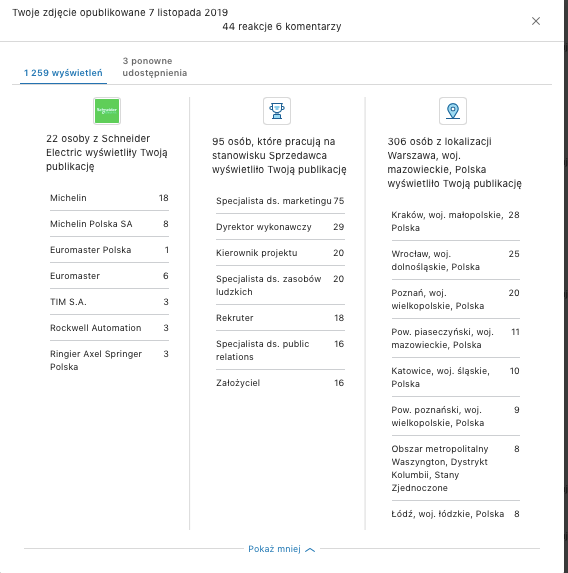This screenshot has width=568, height=573.
Task: Select the Założyciel row
Action: click(x=280, y=383)
